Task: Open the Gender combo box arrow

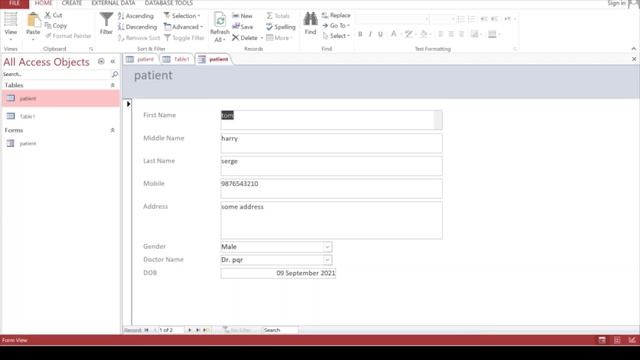Action: click(327, 247)
